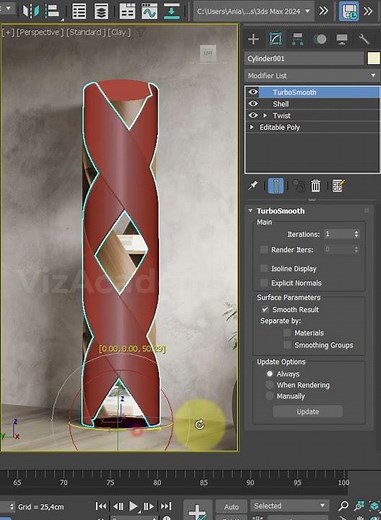
Task: Check Separate by Smoothing Groups
Action: pos(287,345)
